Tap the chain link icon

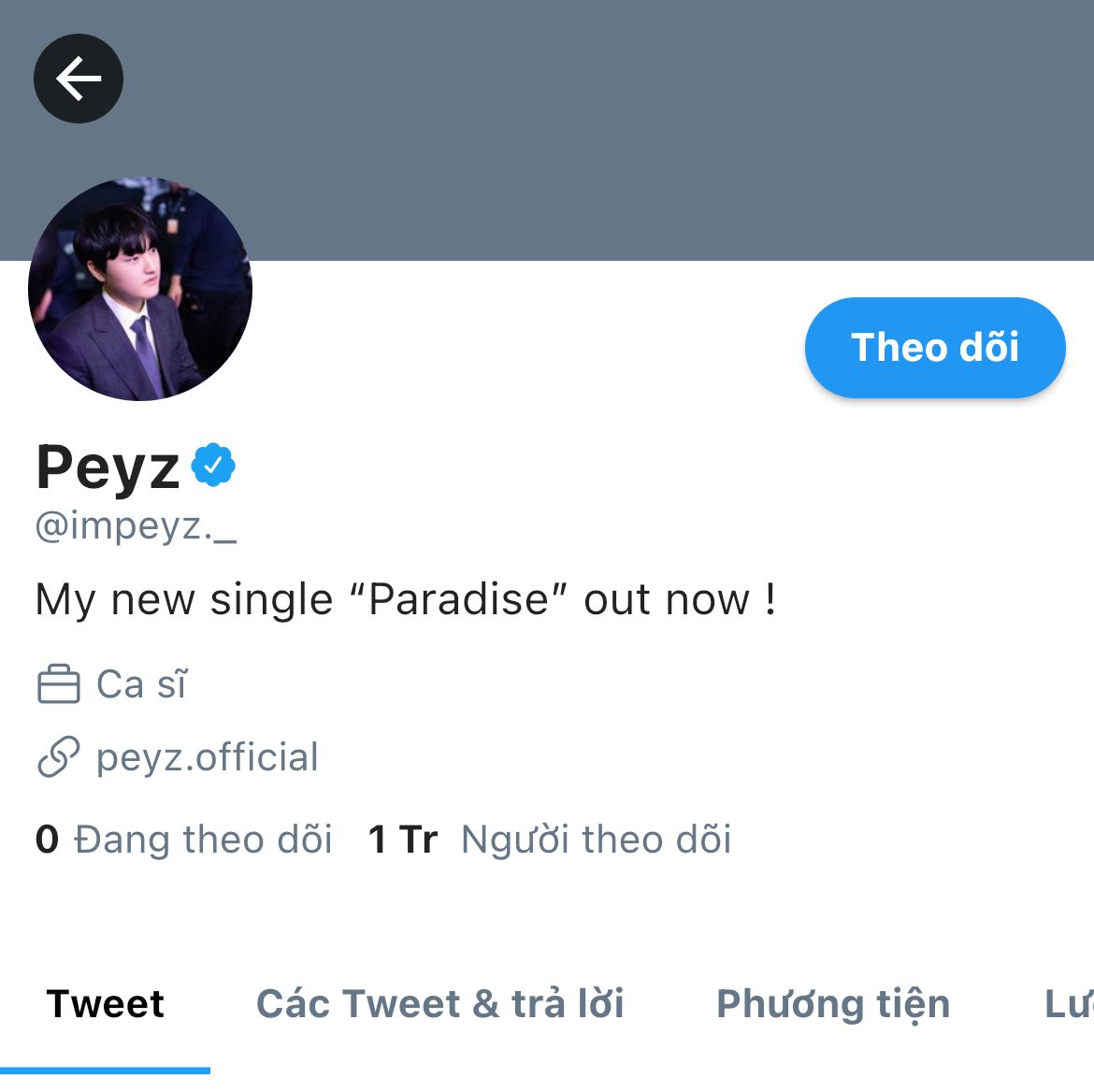59,756
